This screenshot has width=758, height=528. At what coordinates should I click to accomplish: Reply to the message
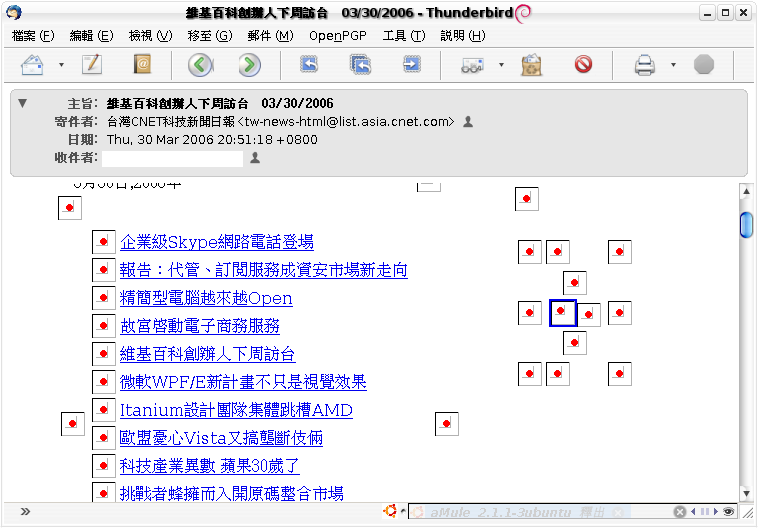[309, 64]
